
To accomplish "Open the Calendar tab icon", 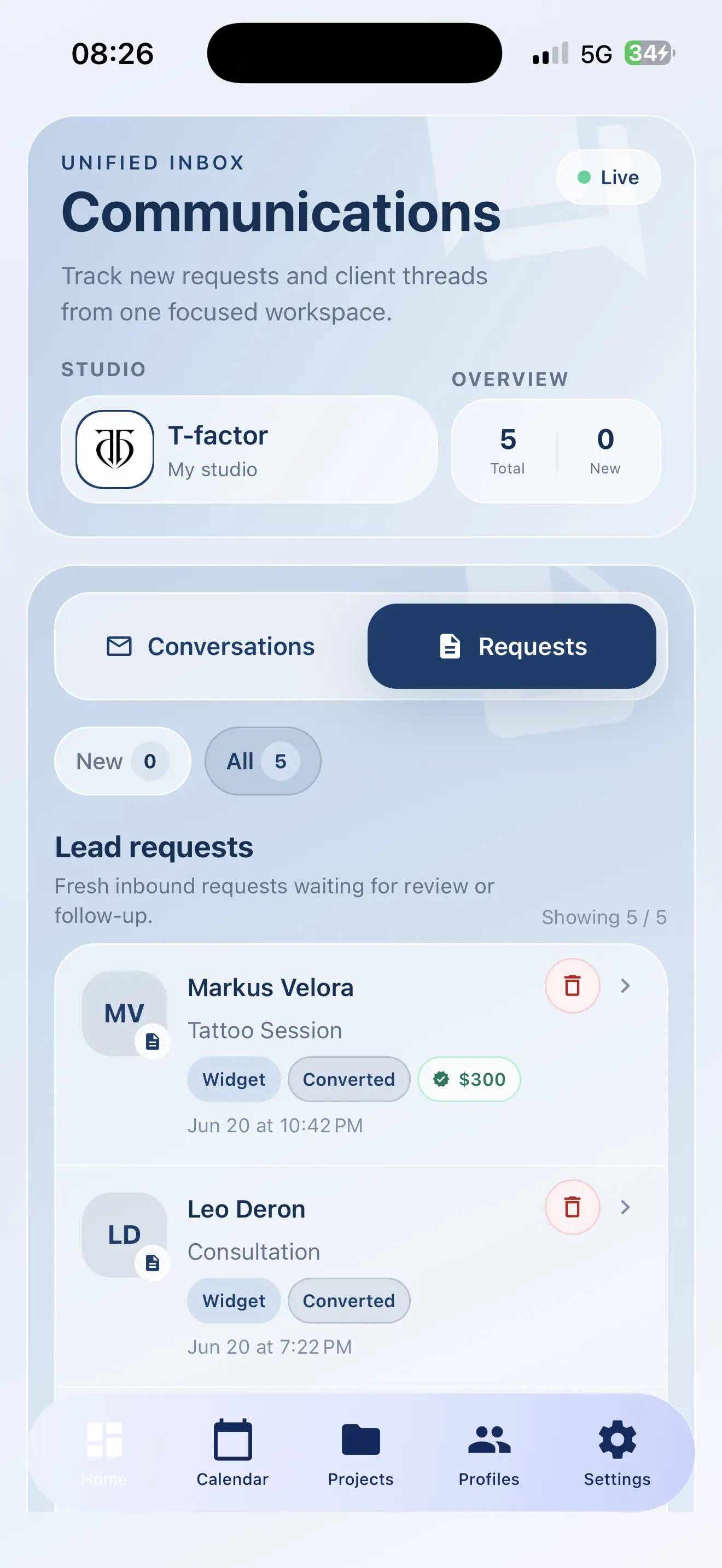I will pos(232,1440).
